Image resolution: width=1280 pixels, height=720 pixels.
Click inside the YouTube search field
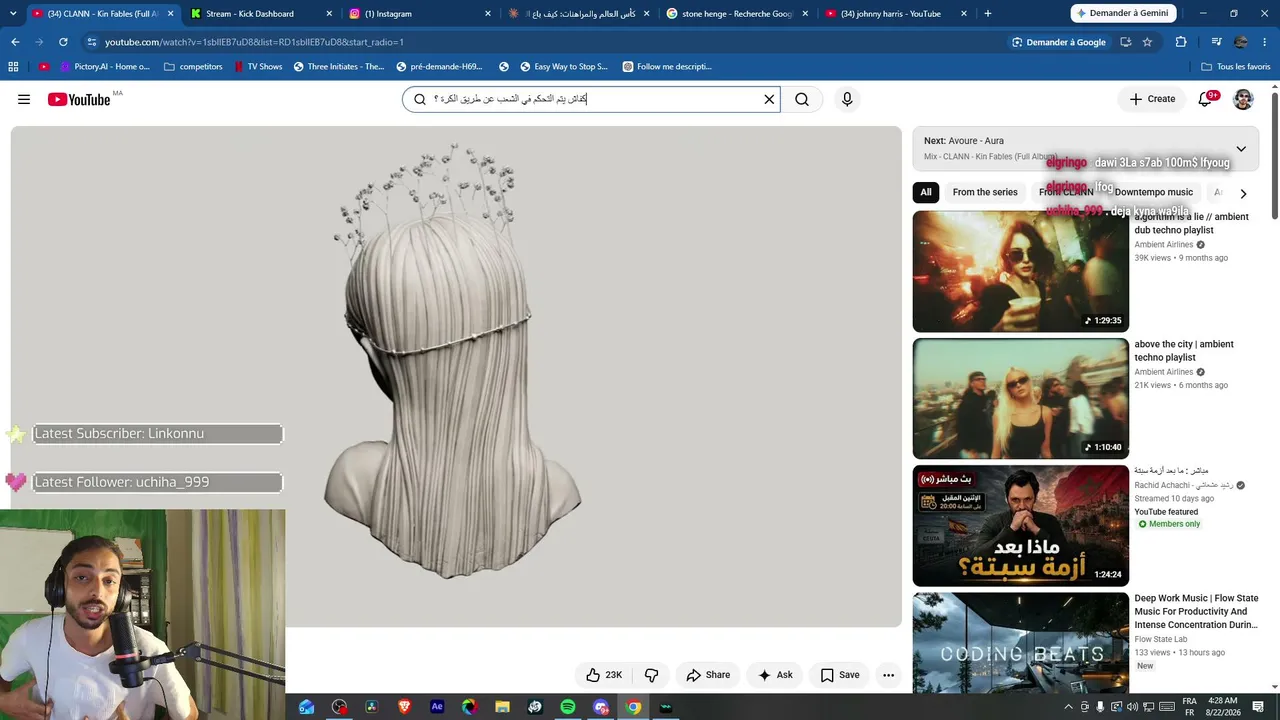click(x=590, y=99)
